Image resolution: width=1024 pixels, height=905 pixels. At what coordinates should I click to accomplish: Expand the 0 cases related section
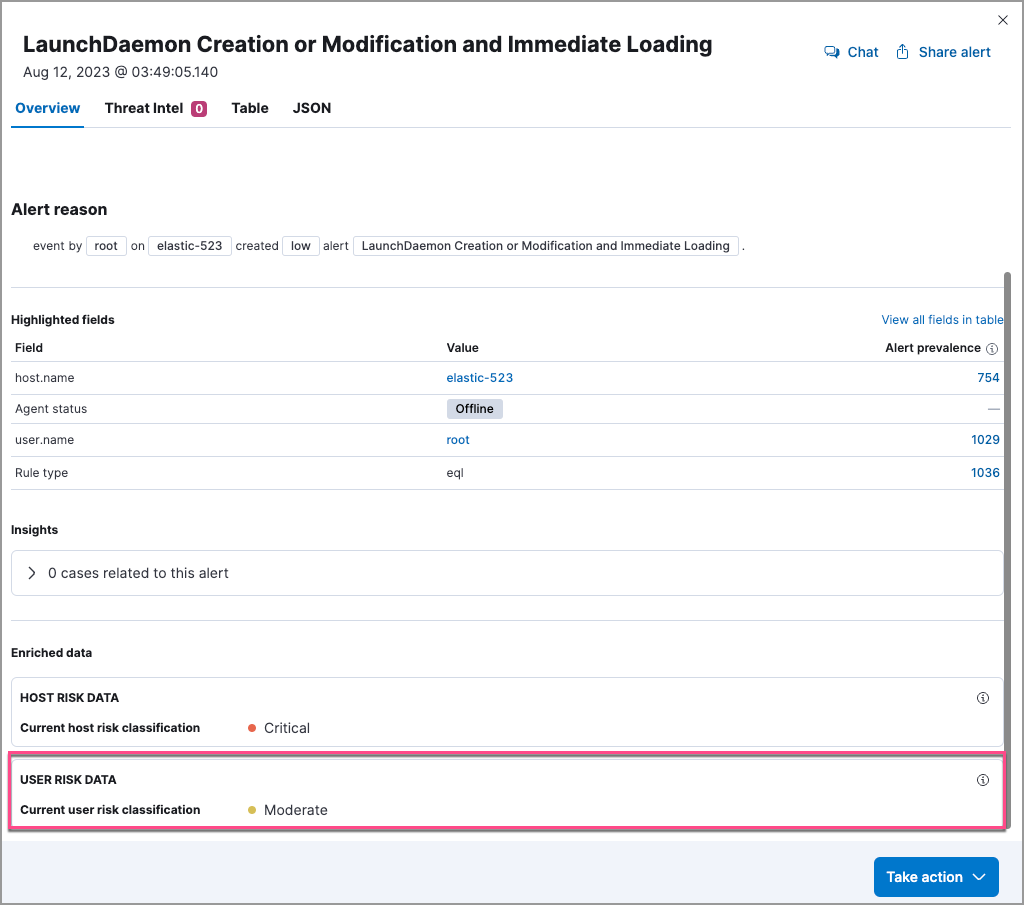pos(31,573)
